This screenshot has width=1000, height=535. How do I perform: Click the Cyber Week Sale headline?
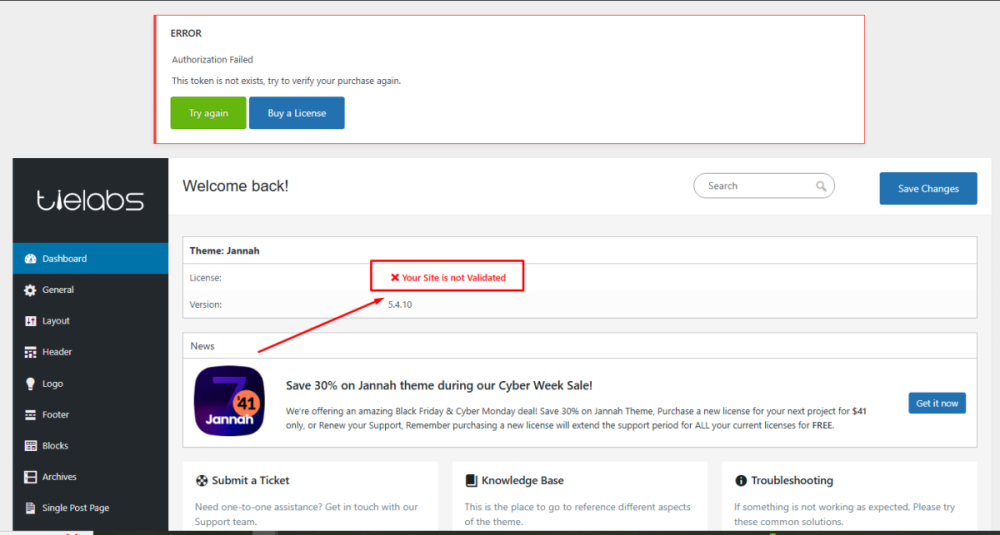[439, 385]
